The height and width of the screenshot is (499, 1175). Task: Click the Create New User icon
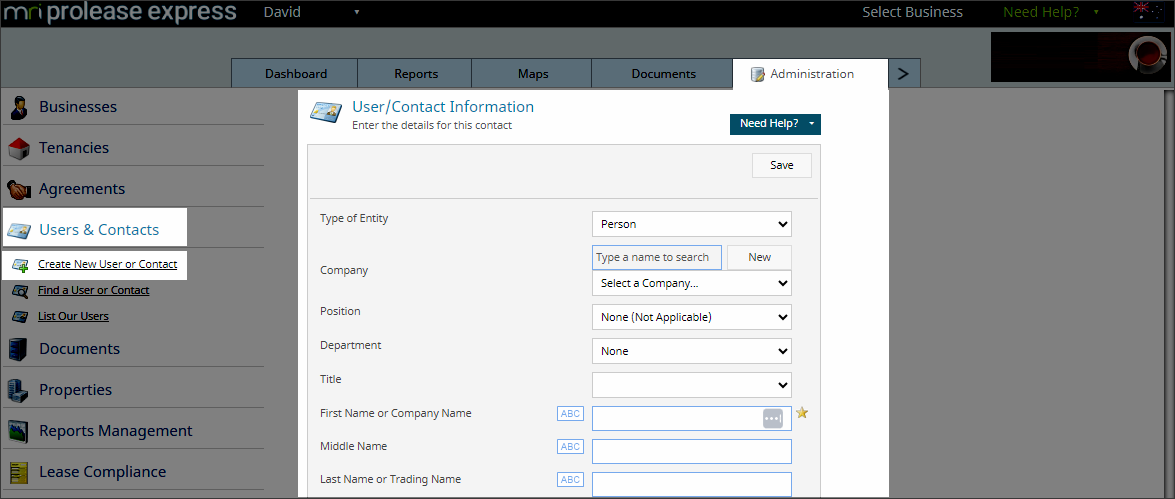(x=20, y=264)
